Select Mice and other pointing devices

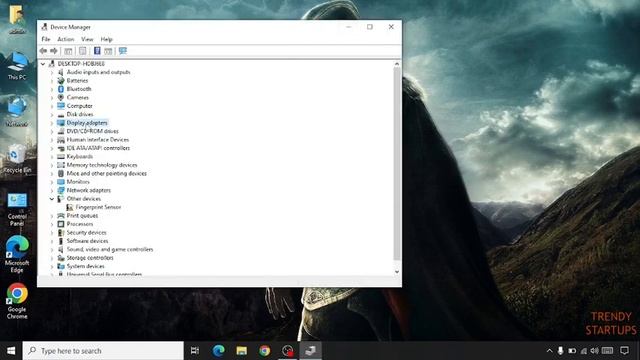tap(107, 173)
